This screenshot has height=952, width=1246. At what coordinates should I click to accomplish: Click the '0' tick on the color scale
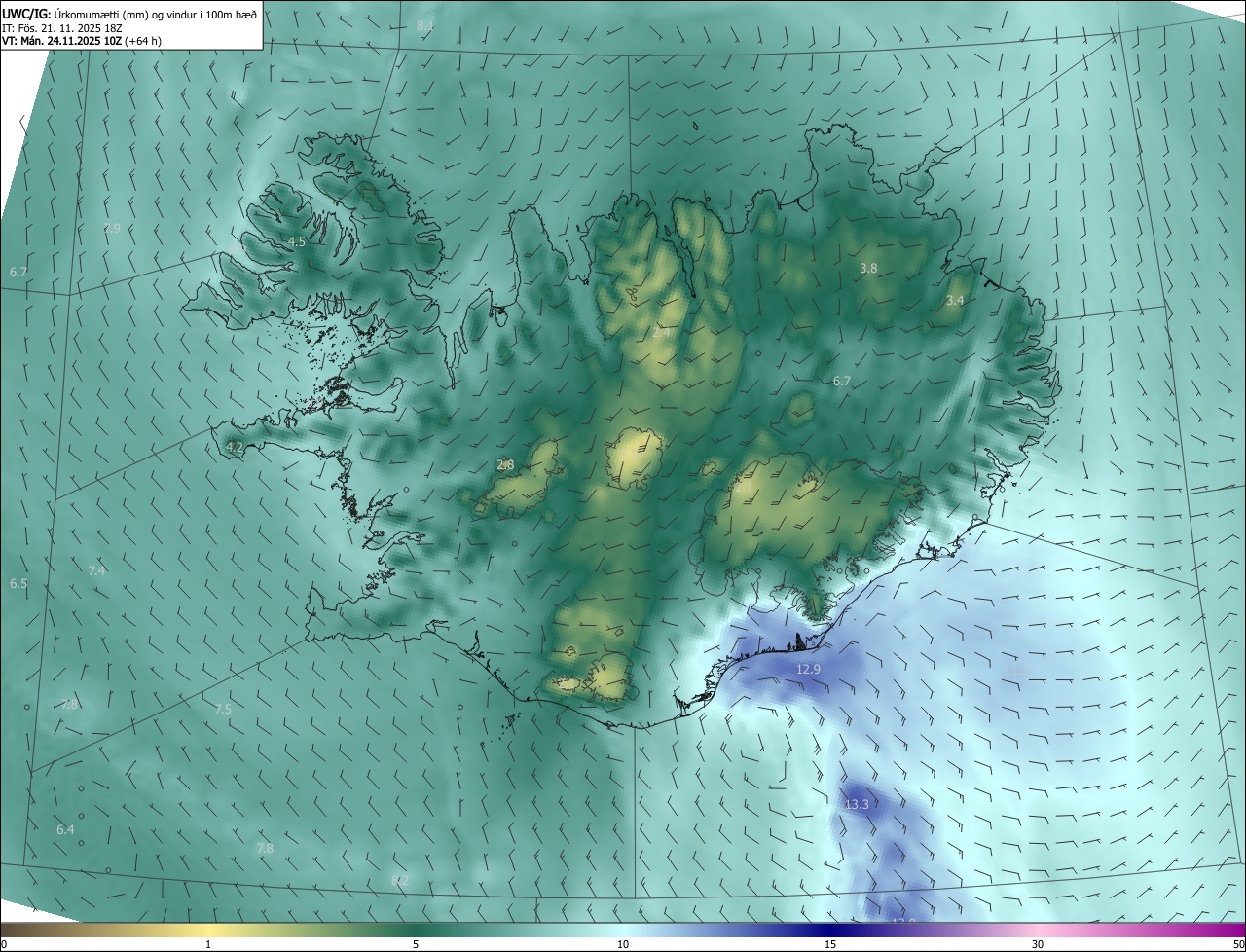click(x=4, y=944)
